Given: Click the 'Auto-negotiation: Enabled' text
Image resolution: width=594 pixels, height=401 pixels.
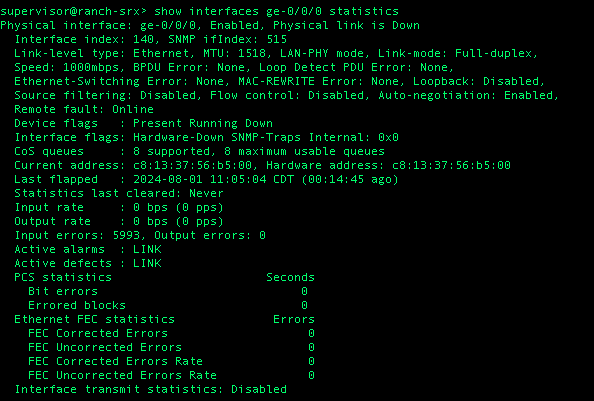Looking at the screenshot, I should (465, 95).
